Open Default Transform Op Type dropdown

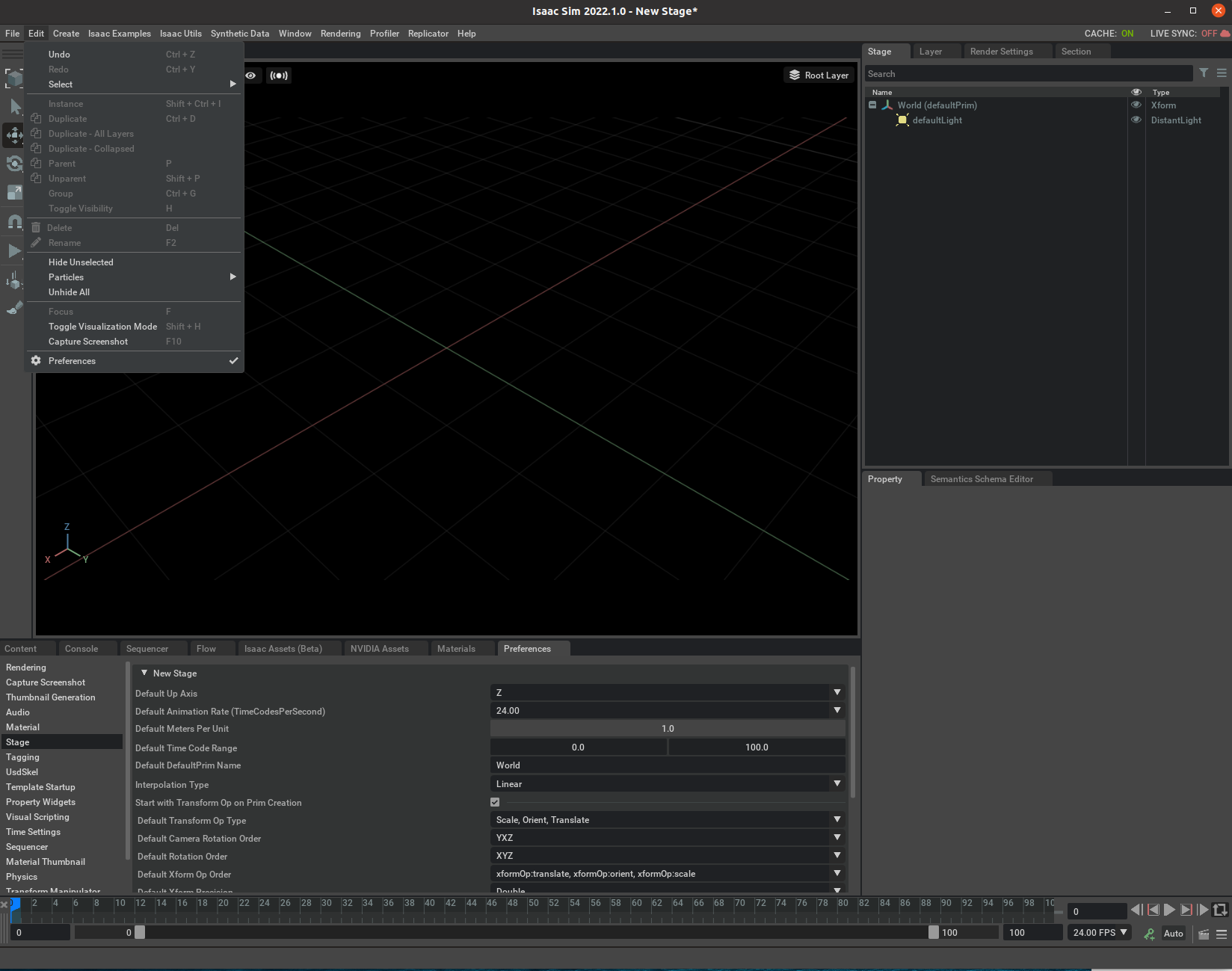[x=668, y=820]
